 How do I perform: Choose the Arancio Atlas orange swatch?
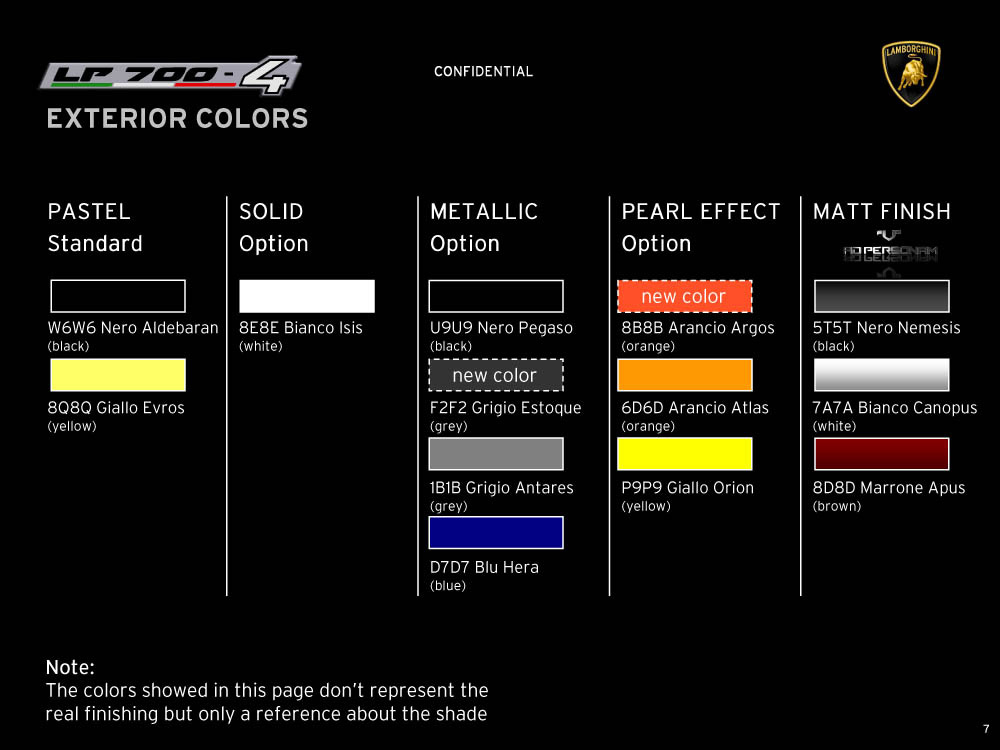(x=684, y=375)
